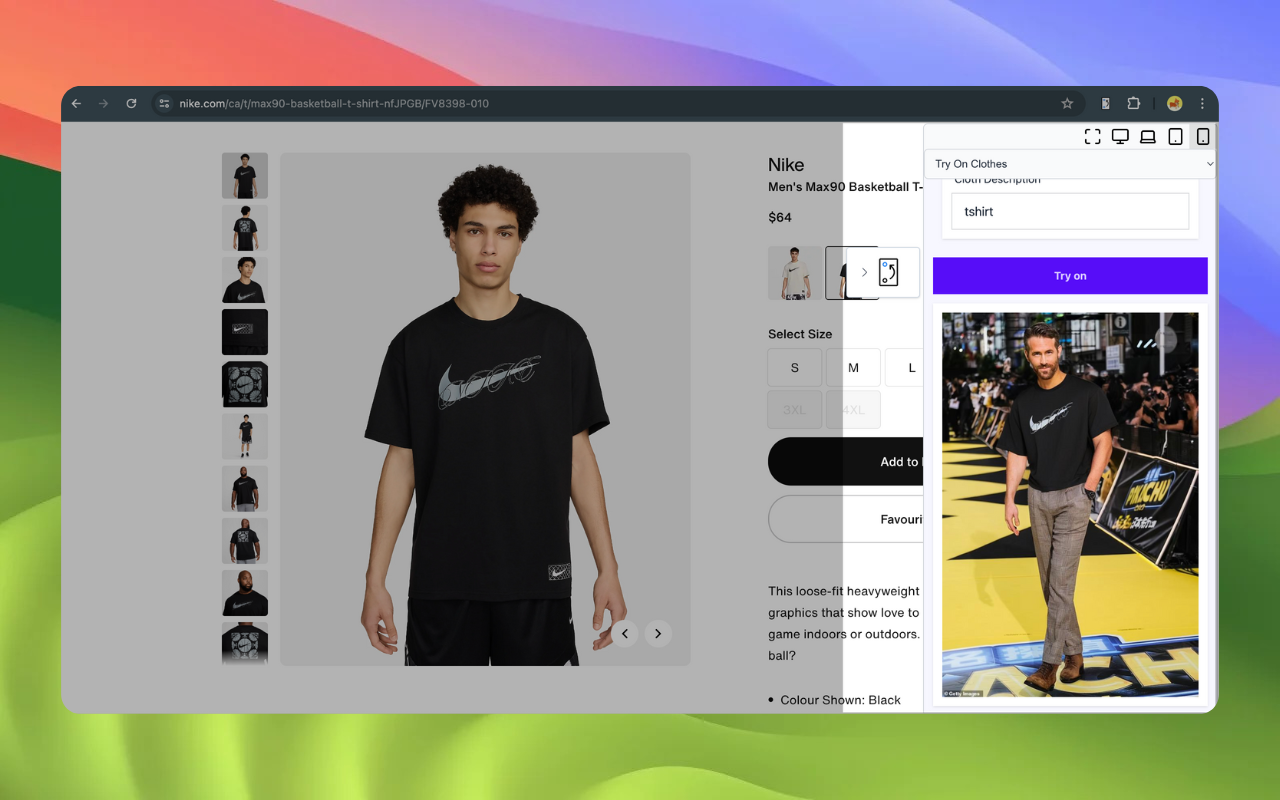Click the Select Size label
Screen dimensions: 1280x800
pyautogui.click(x=800, y=334)
